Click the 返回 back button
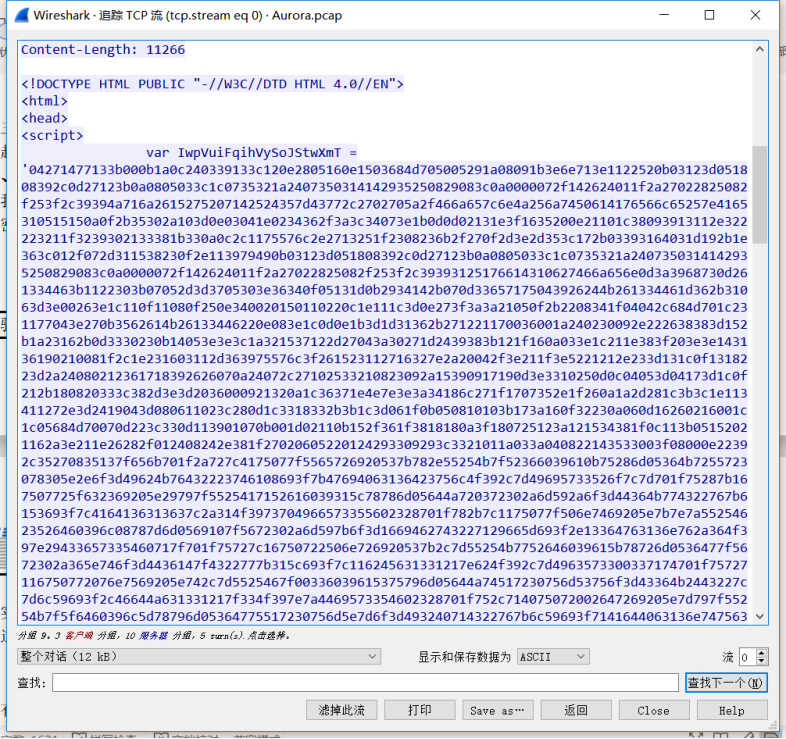The width and height of the screenshot is (786, 739). coord(575,710)
